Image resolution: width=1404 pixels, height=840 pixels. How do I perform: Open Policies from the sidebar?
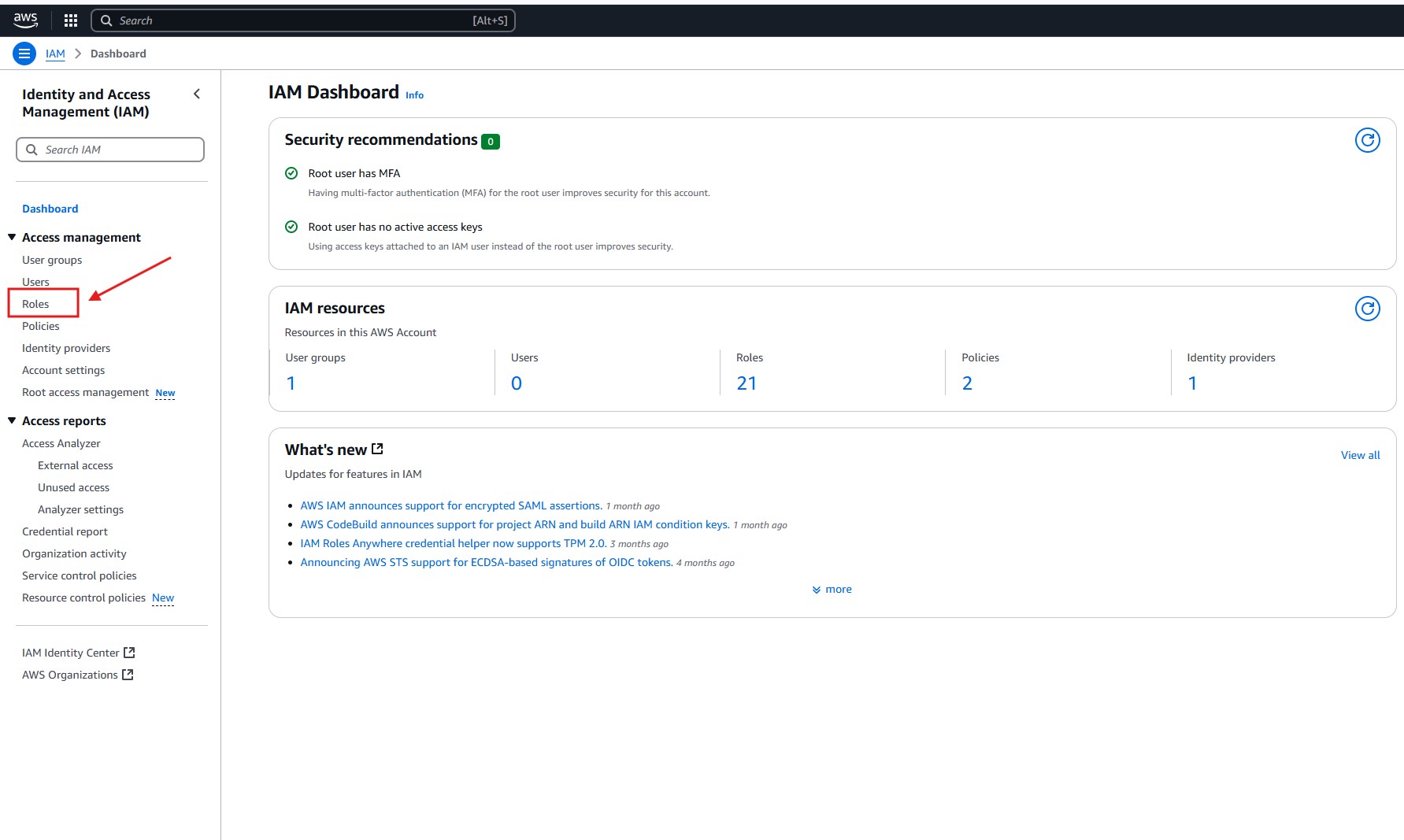(41, 326)
